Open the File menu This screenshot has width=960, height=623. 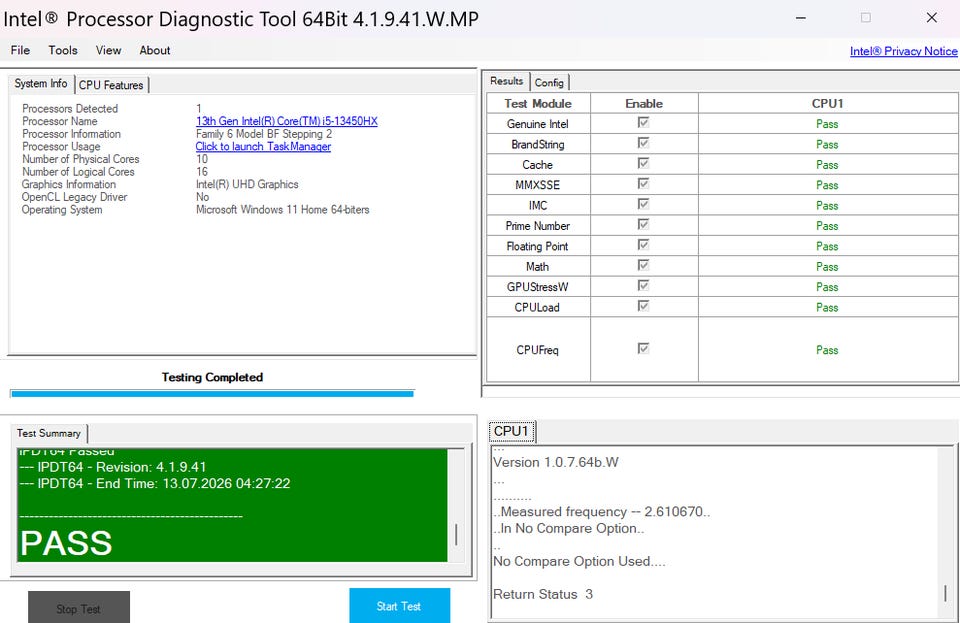[x=20, y=50]
